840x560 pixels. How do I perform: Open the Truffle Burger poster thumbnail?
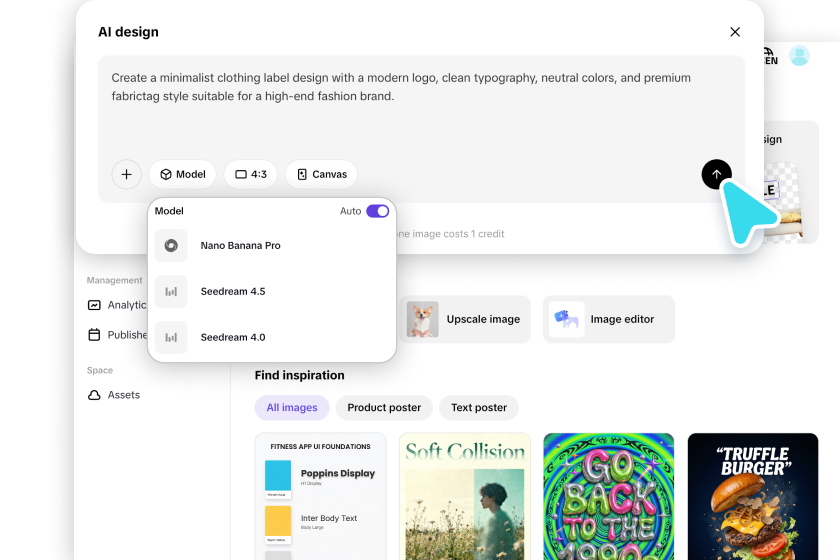[x=753, y=496]
